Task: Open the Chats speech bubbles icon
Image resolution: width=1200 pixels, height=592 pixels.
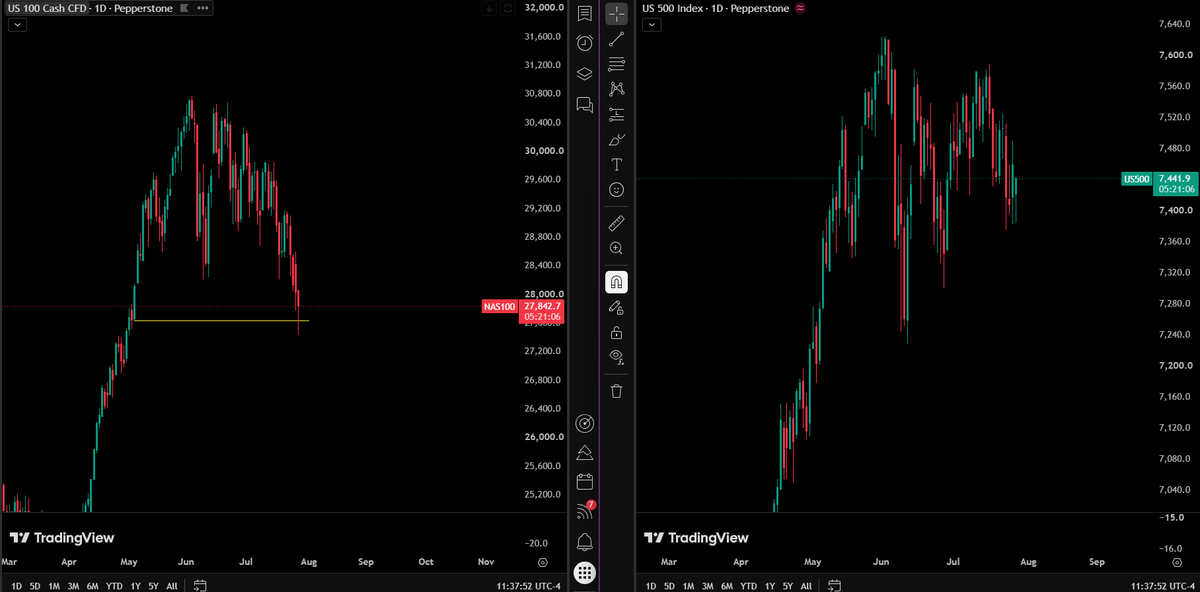Action: [585, 104]
